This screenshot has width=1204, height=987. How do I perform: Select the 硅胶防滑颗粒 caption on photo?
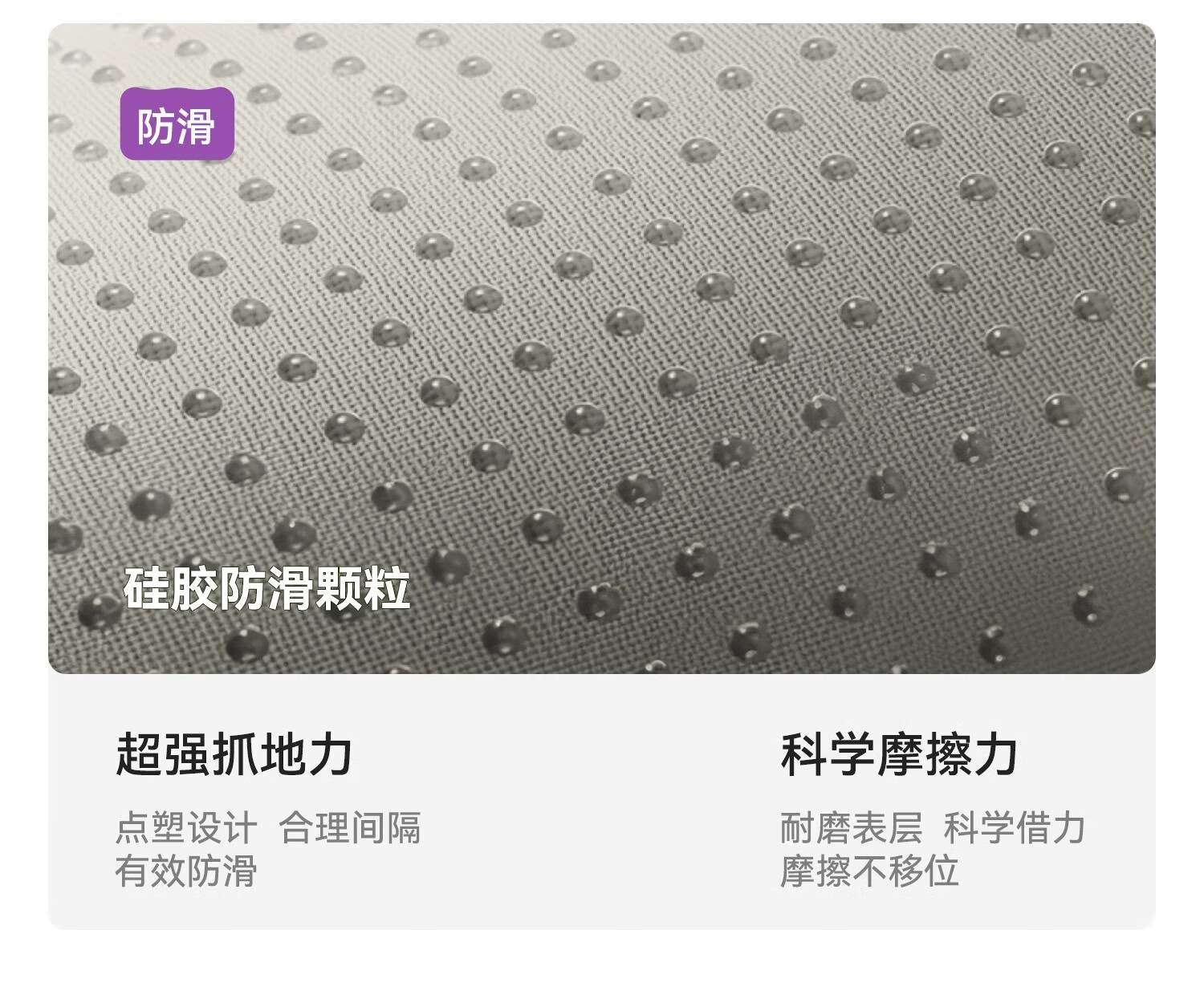tap(266, 590)
